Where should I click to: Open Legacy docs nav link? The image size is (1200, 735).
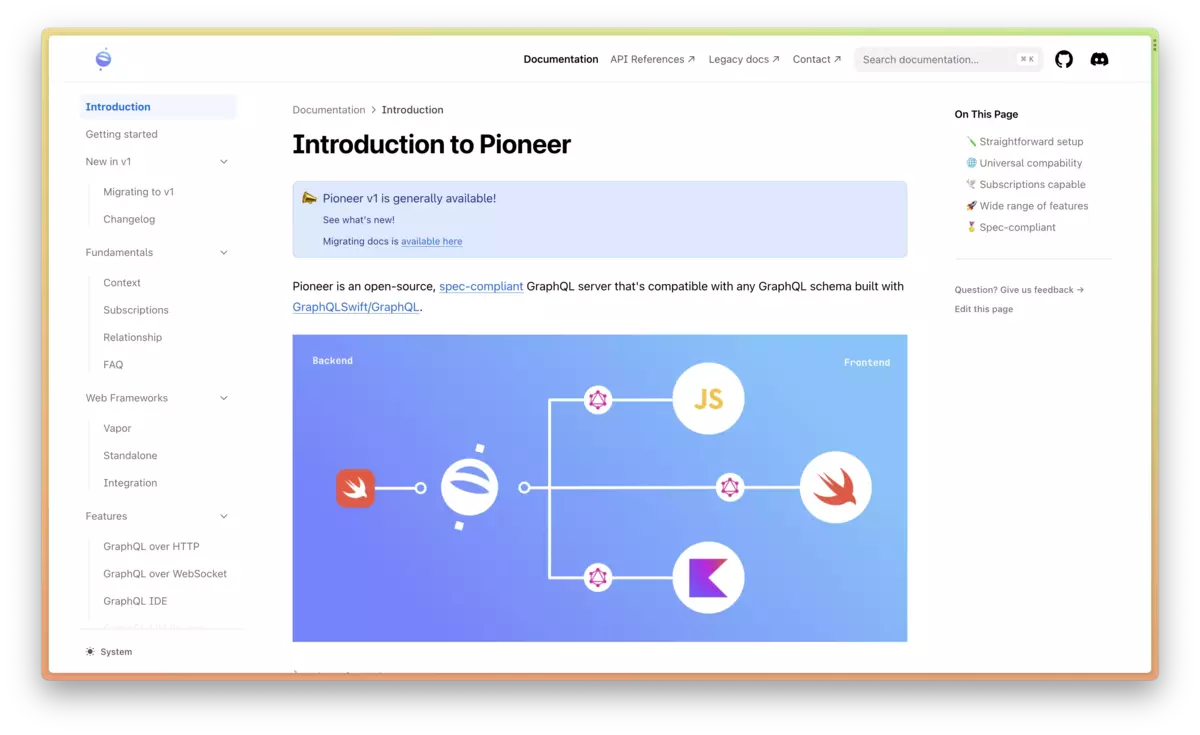point(744,59)
